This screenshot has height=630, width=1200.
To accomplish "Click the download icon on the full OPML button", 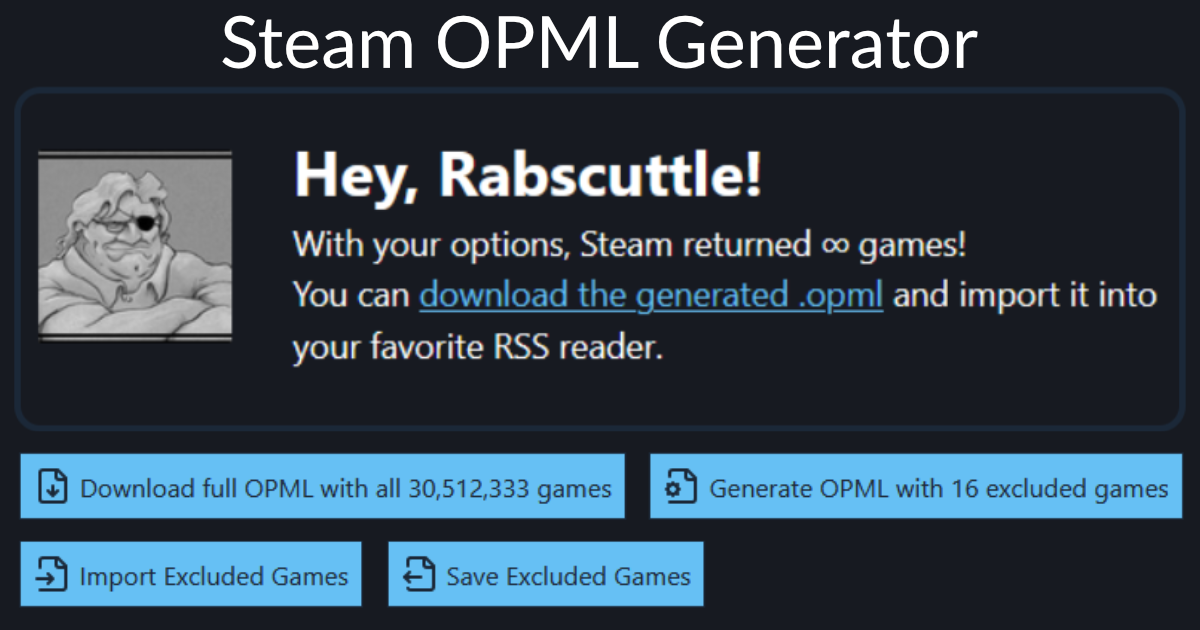I will pos(51,487).
